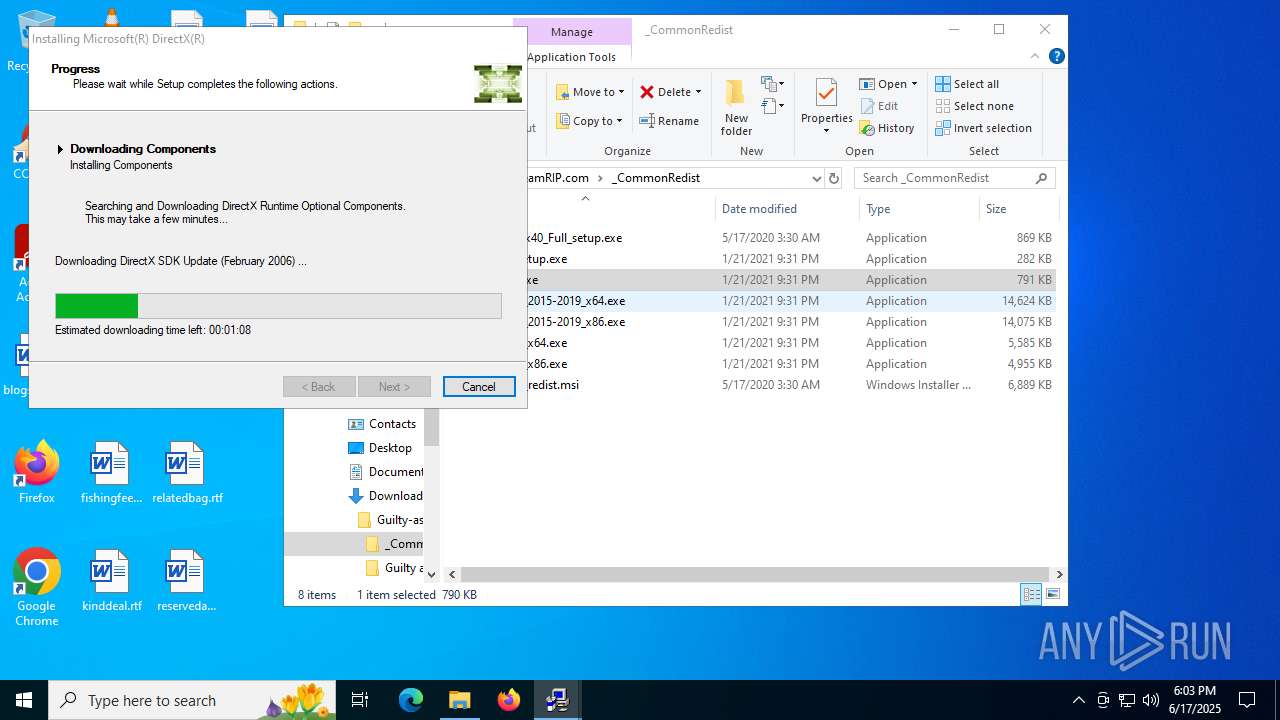Screen dimensions: 1280x720
Task: Open the network status tray icon
Action: coord(1127,700)
